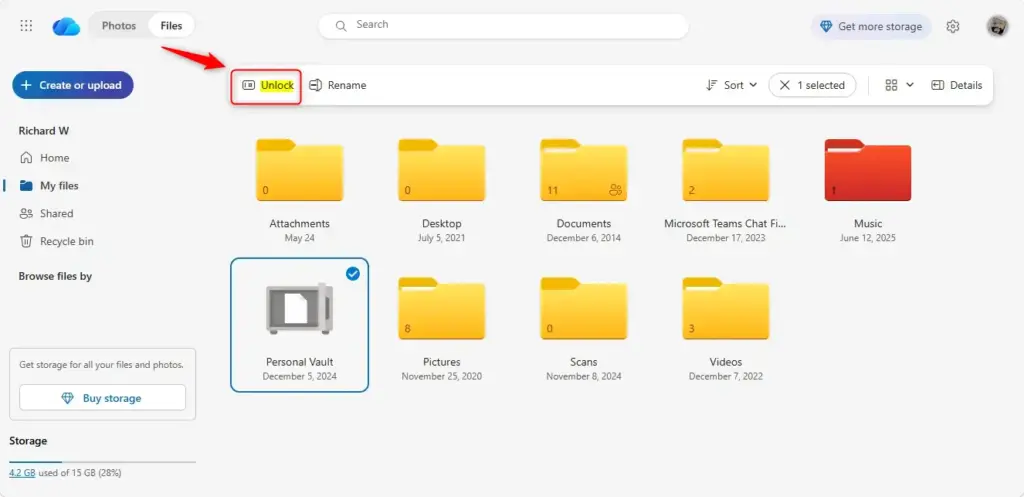The height and width of the screenshot is (497, 1024).
Task: Click Get more storage button
Action: point(871,26)
